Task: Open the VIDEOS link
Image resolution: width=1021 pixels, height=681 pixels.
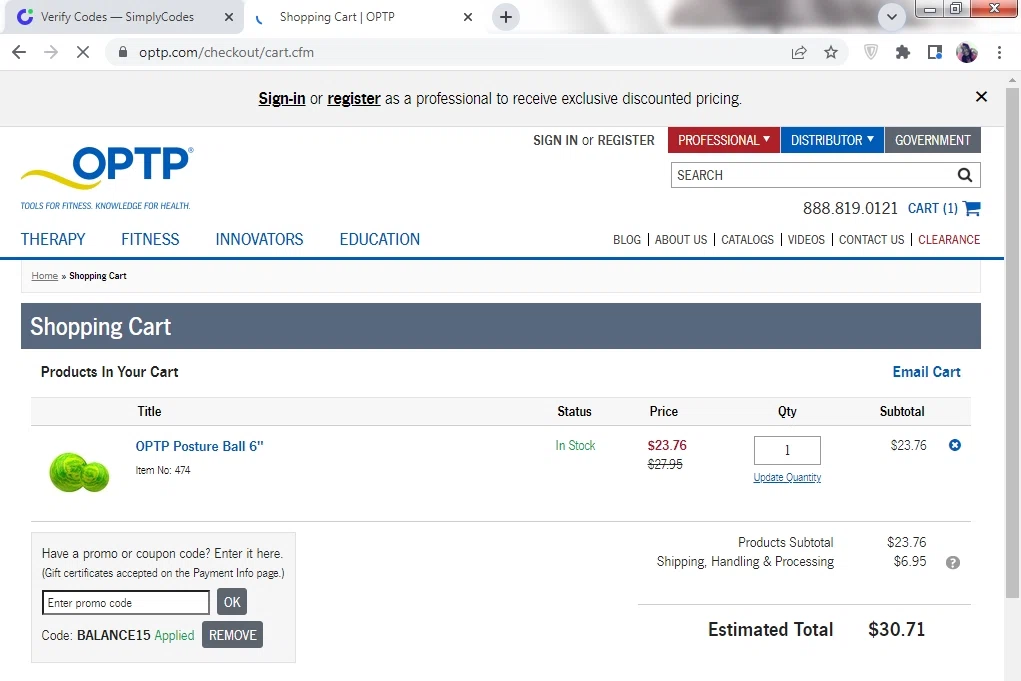Action: 805,240
